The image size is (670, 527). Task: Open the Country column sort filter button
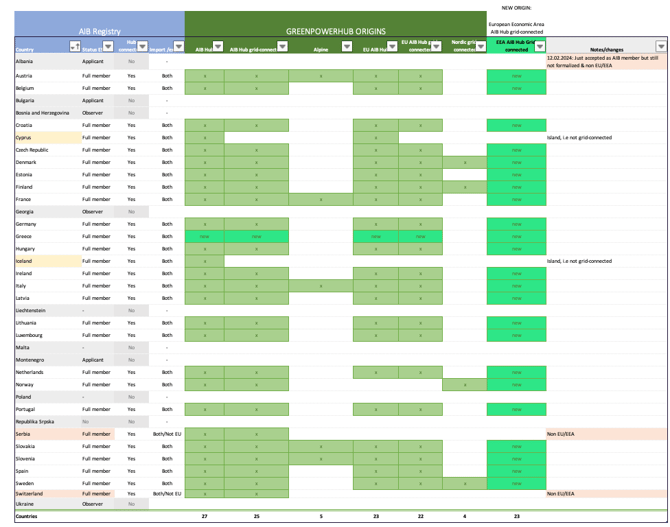pyautogui.click(x=75, y=46)
